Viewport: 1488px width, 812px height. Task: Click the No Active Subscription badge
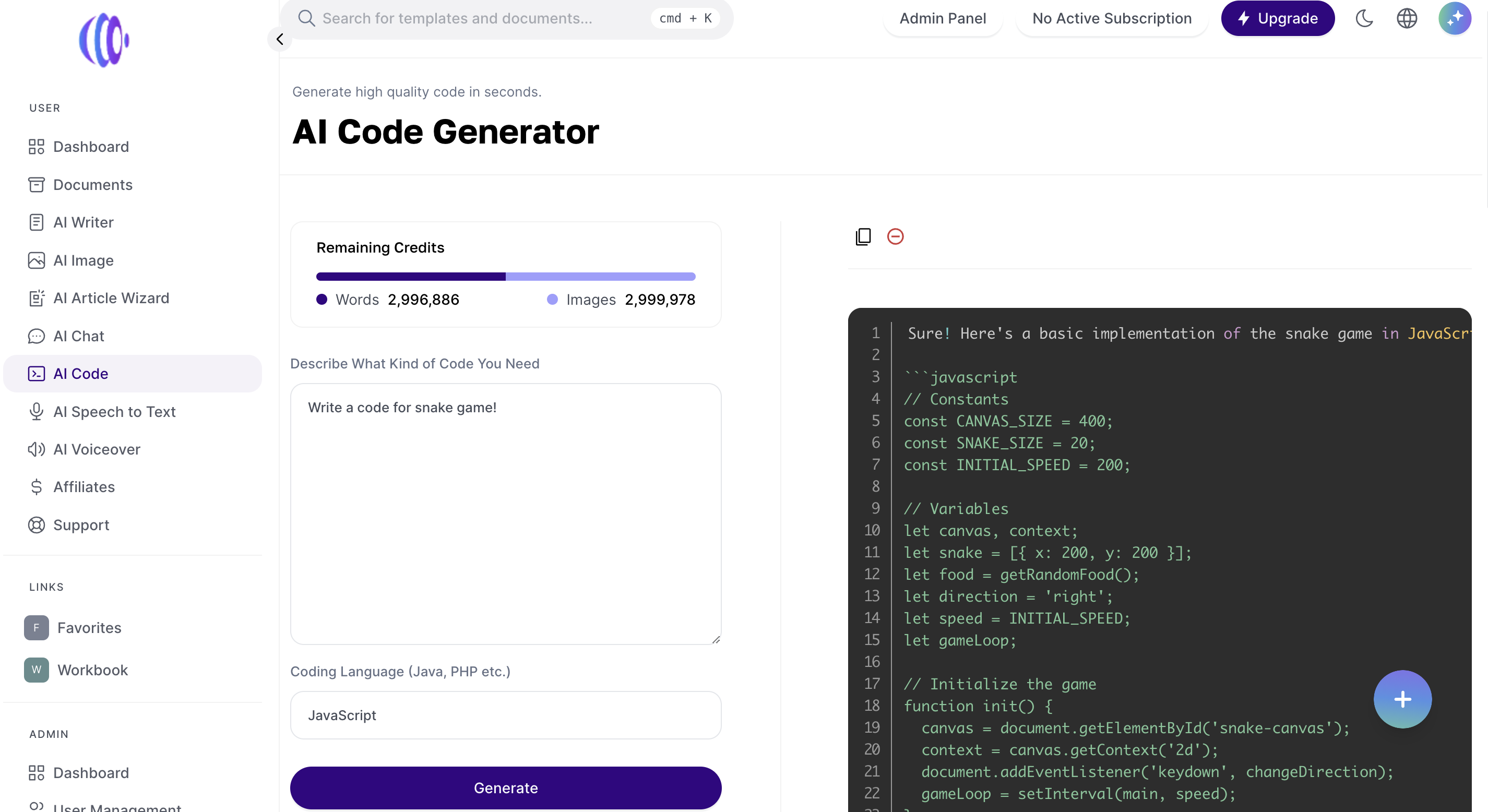coord(1111,18)
